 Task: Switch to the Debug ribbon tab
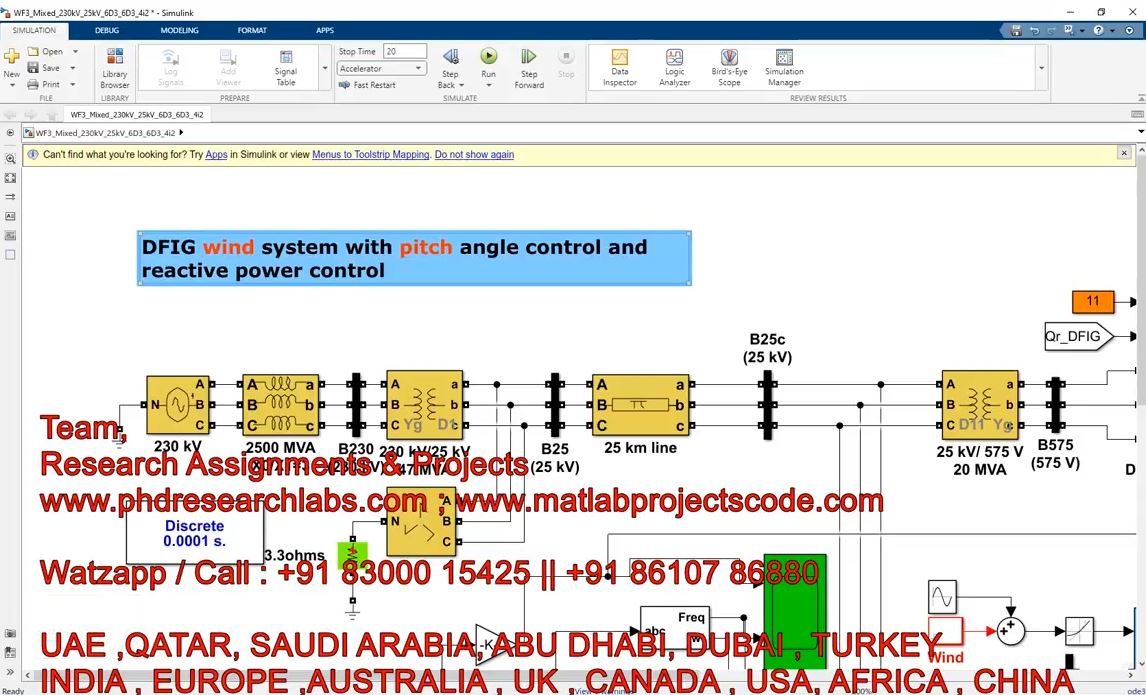(107, 30)
